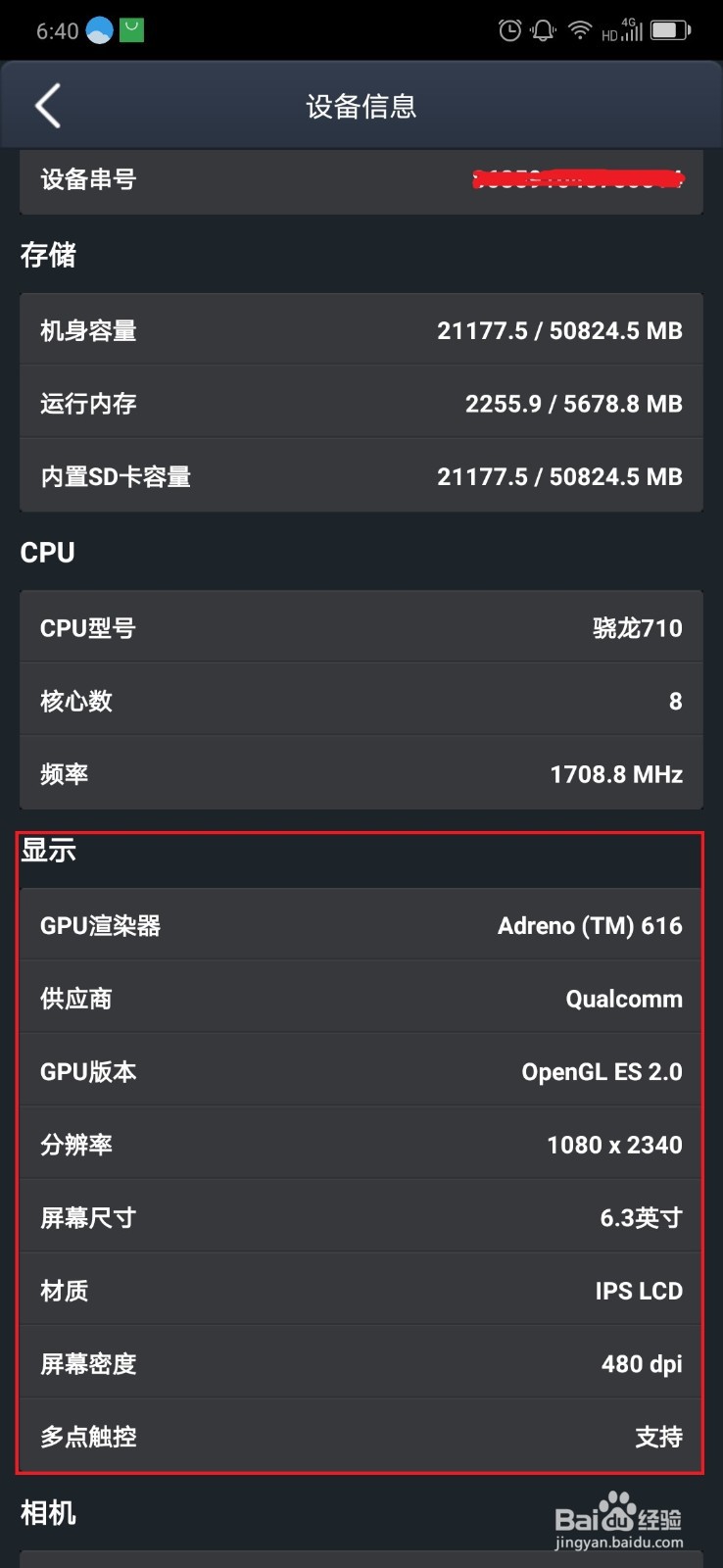Select the GPU渲染器 Adreno row
The height and width of the screenshot is (1568, 723).
(361, 925)
